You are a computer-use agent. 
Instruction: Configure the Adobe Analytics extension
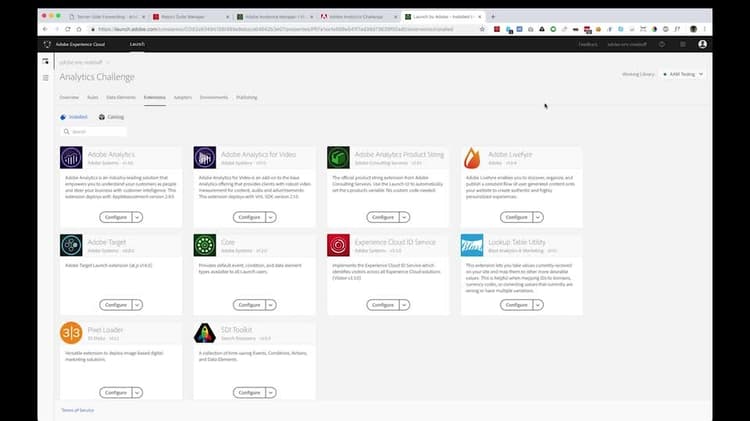point(116,217)
